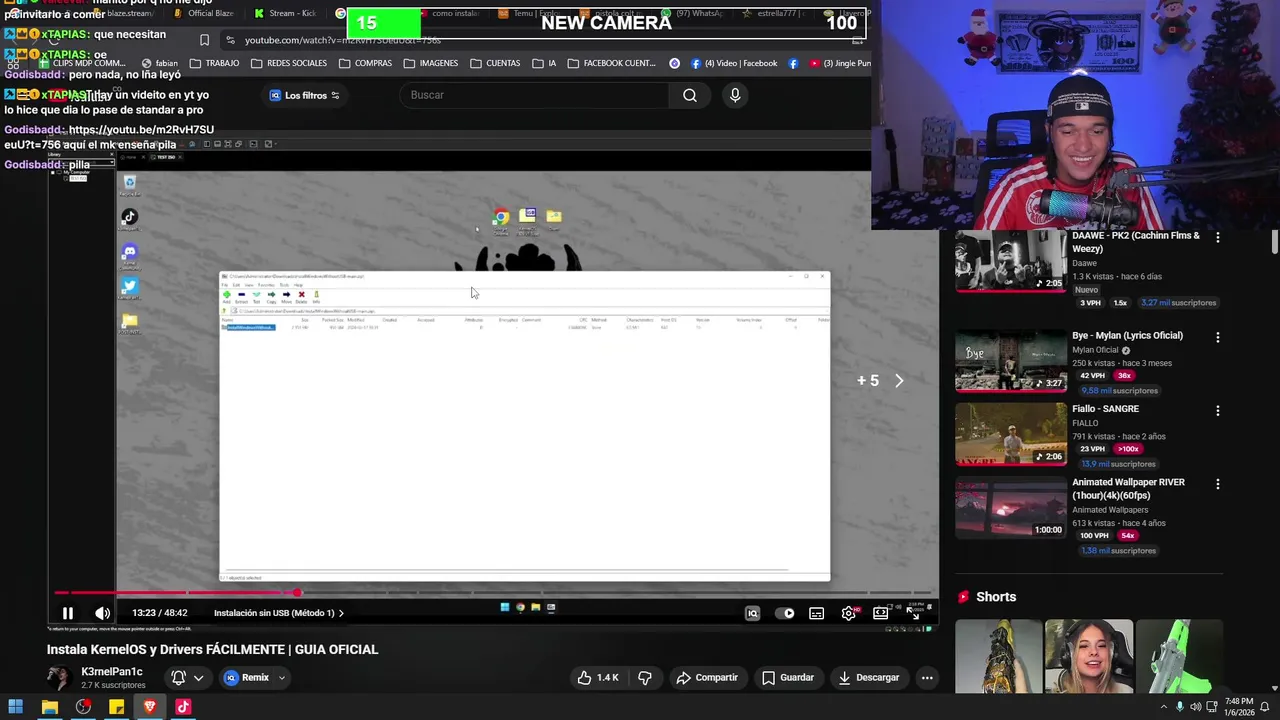Turn on subtitles in the player
The image size is (1280, 720).
[x=817, y=613]
